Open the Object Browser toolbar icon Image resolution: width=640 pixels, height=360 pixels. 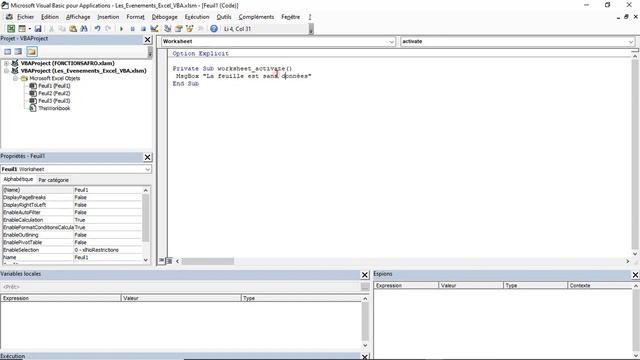point(189,29)
